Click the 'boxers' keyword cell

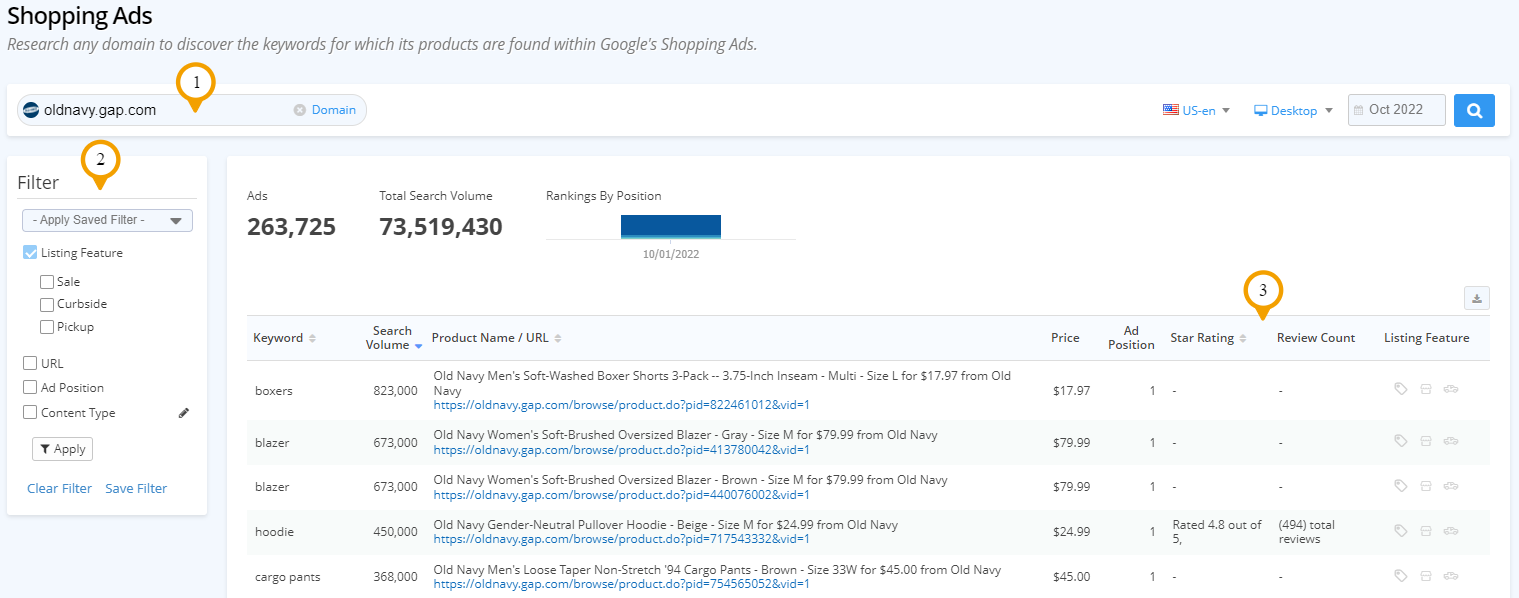[x=274, y=391]
